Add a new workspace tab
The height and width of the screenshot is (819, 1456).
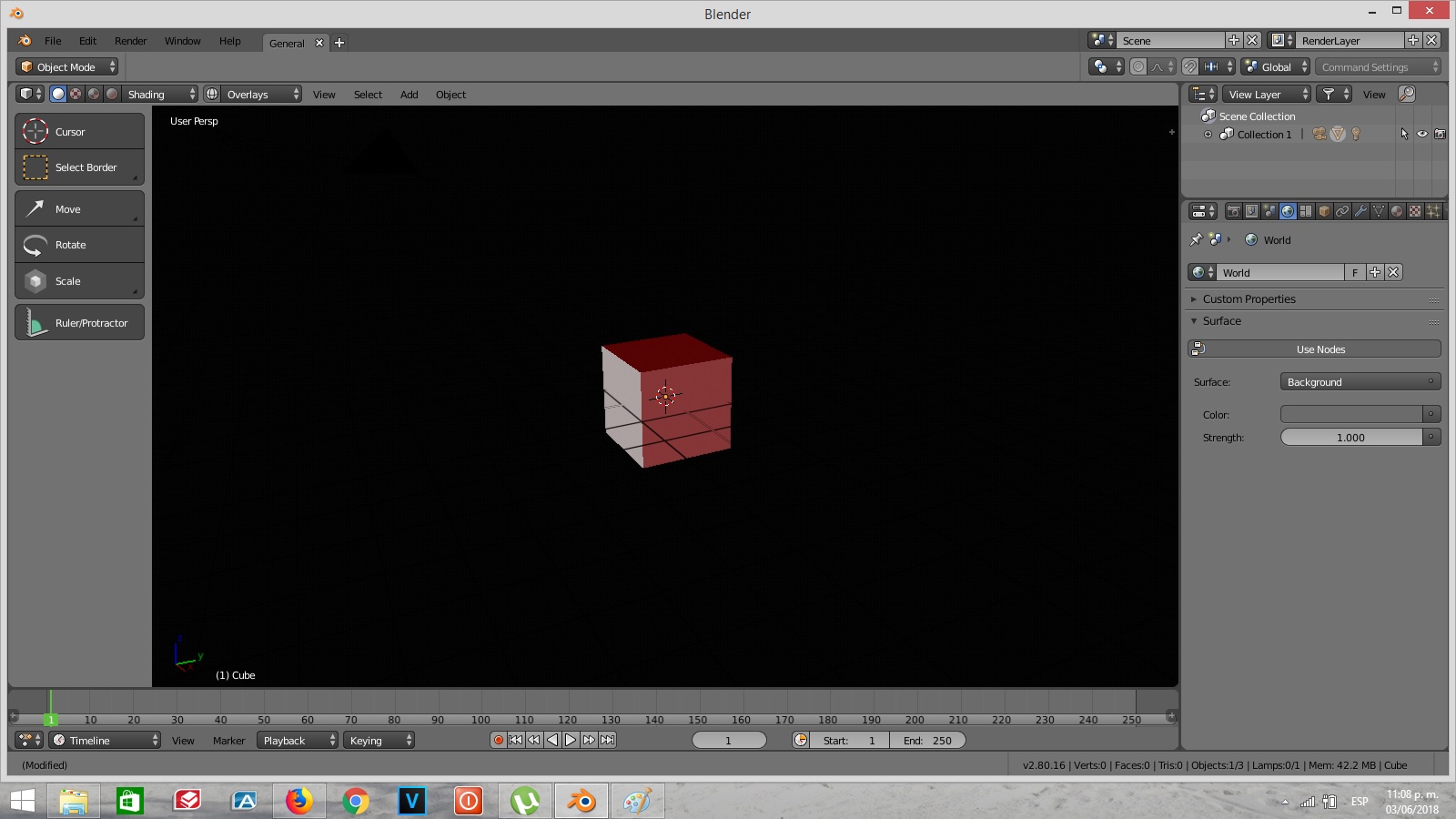pos(339,43)
